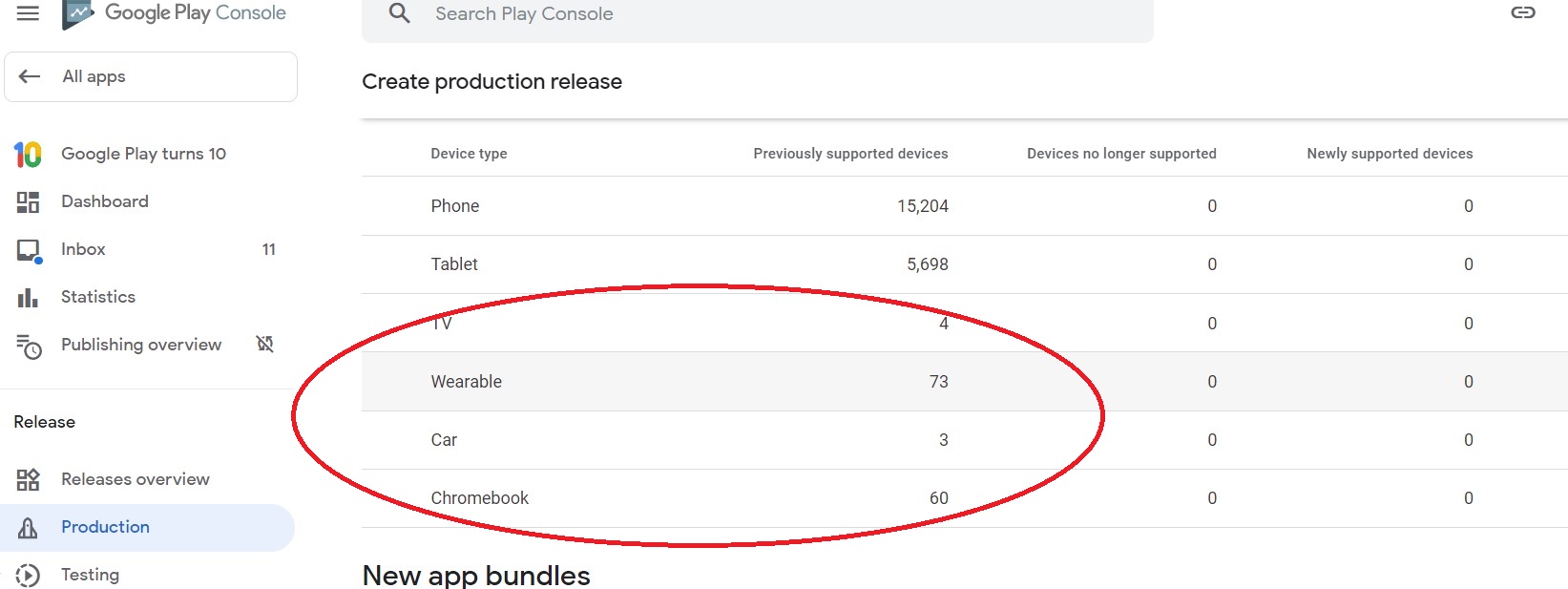
Task: Click the Dashboard grid icon
Action: click(28, 201)
